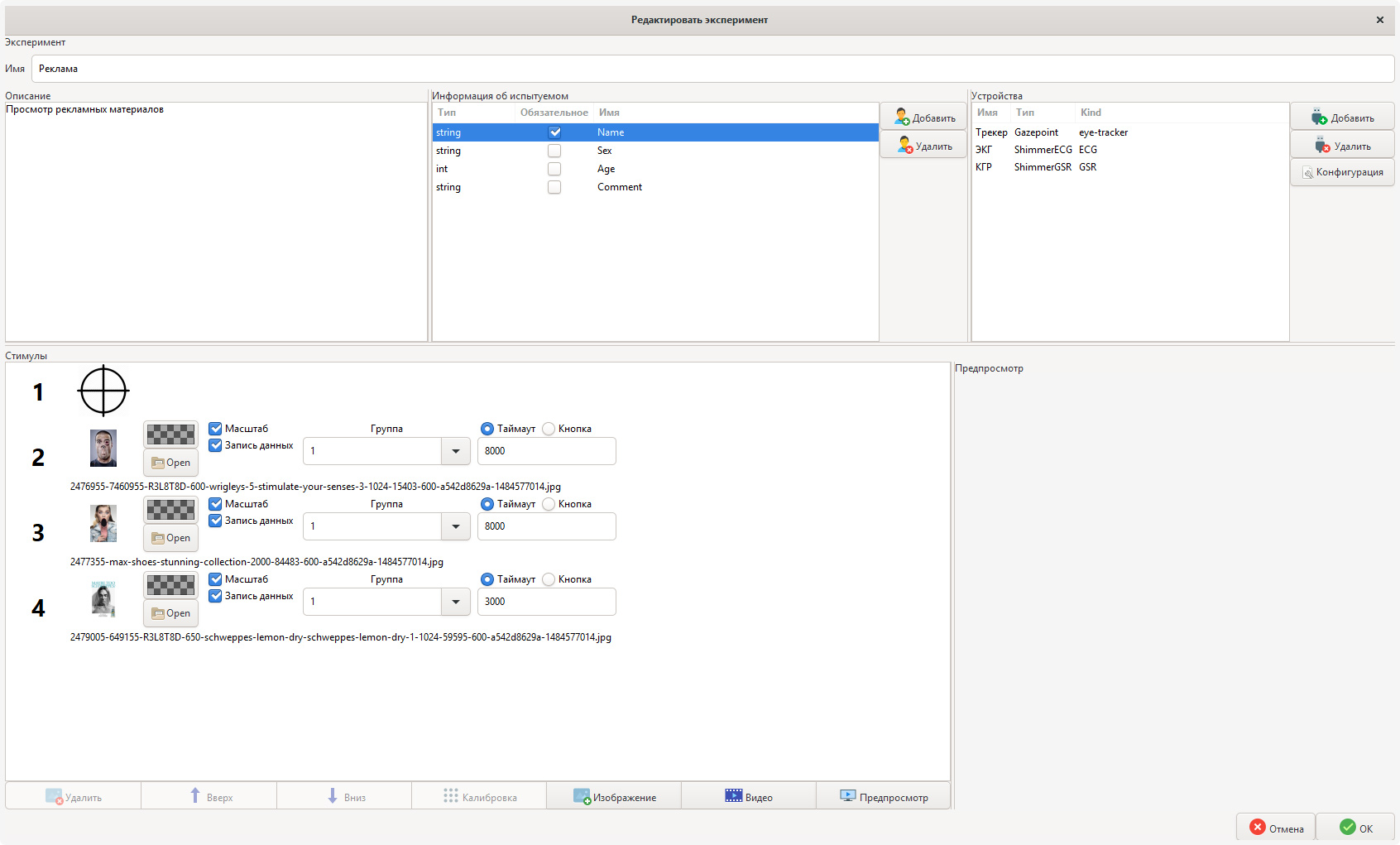Select the Age row in subject table
Viewport: 1400px width, 845px height.
pyautogui.click(x=606, y=169)
